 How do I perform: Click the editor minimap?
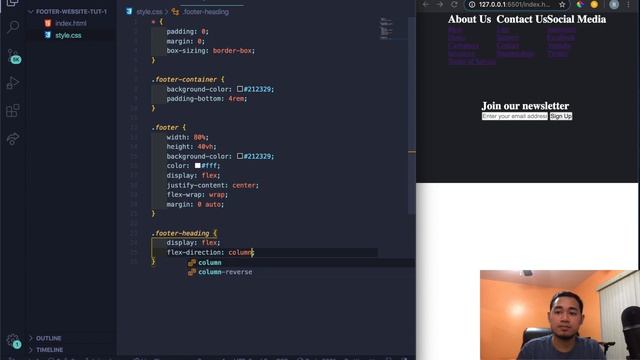[387, 29]
